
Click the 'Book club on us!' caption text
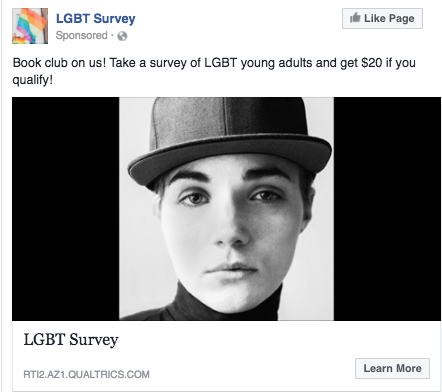point(59,63)
